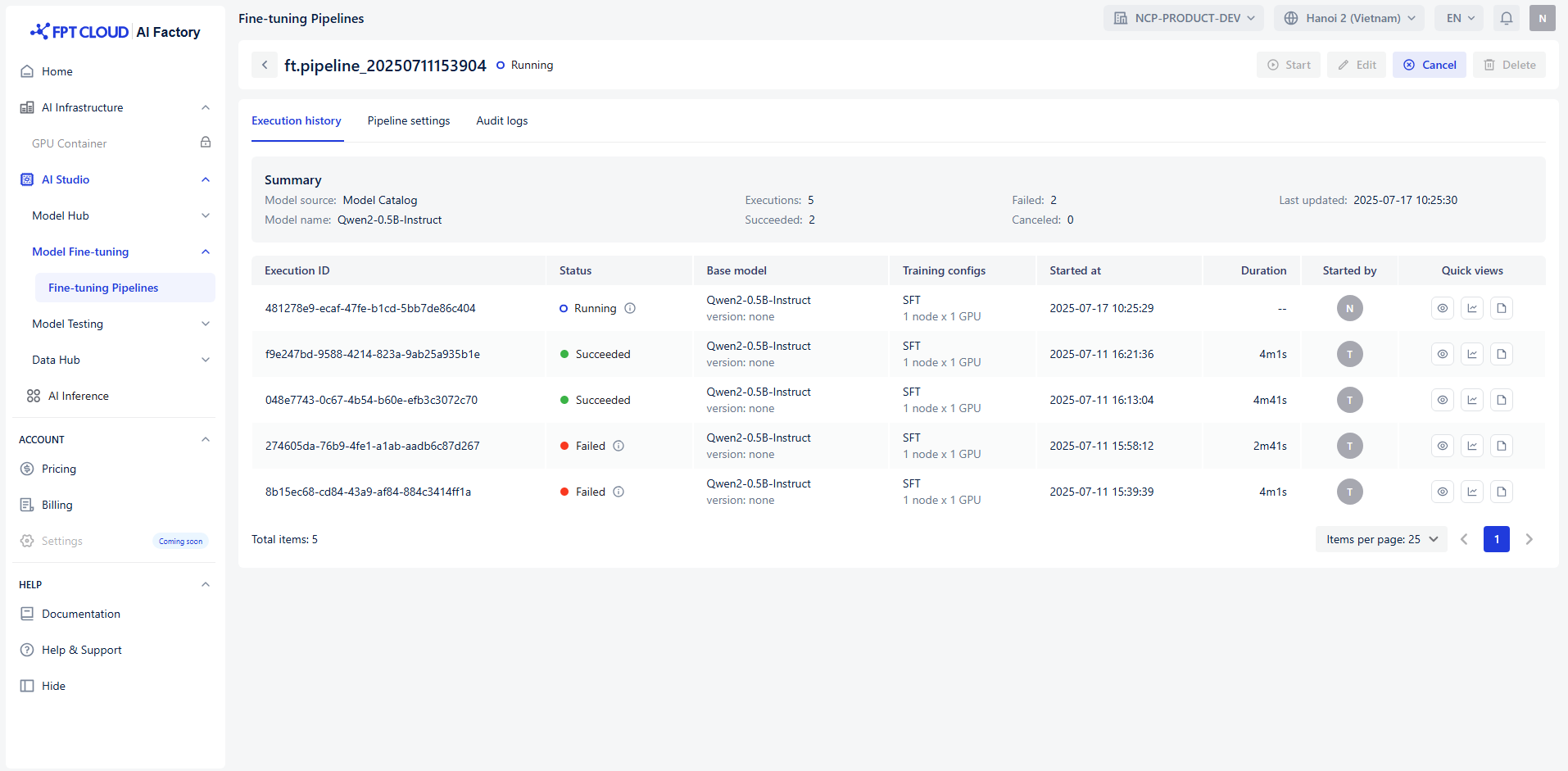The height and width of the screenshot is (771, 1568).
Task: Click the notification bell icon
Action: [1506, 18]
